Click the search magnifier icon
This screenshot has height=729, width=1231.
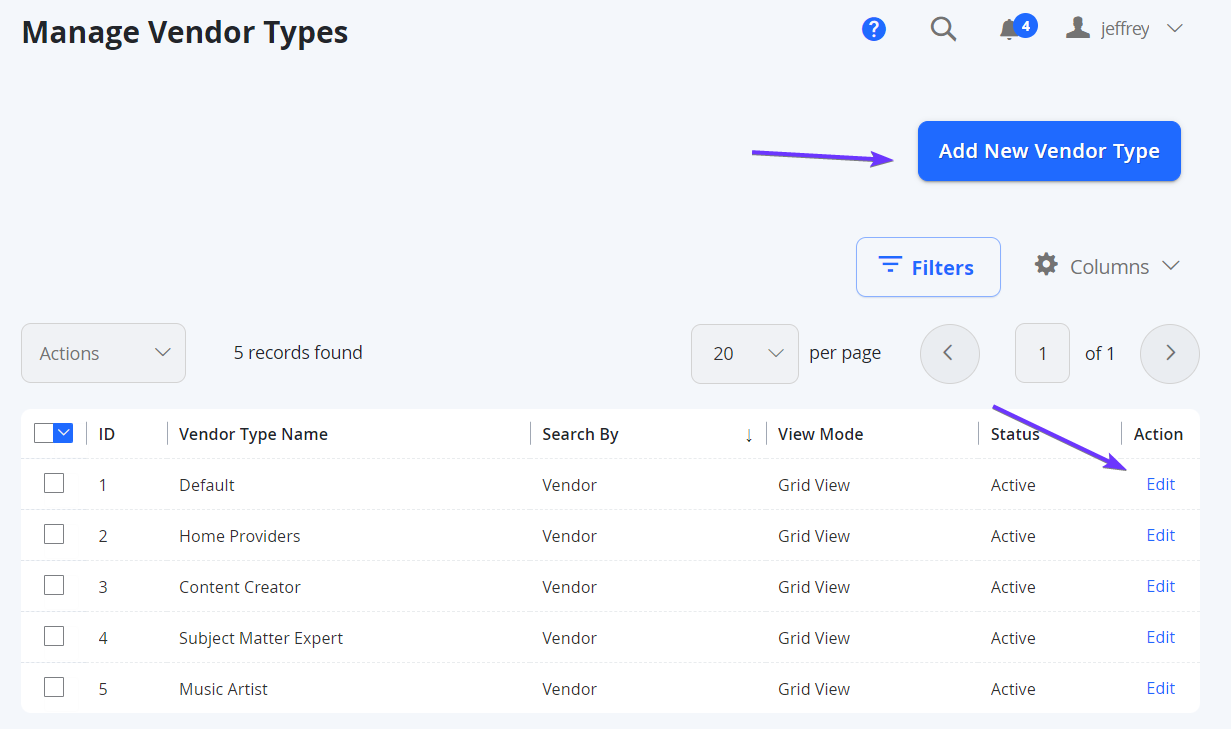pyautogui.click(x=943, y=29)
